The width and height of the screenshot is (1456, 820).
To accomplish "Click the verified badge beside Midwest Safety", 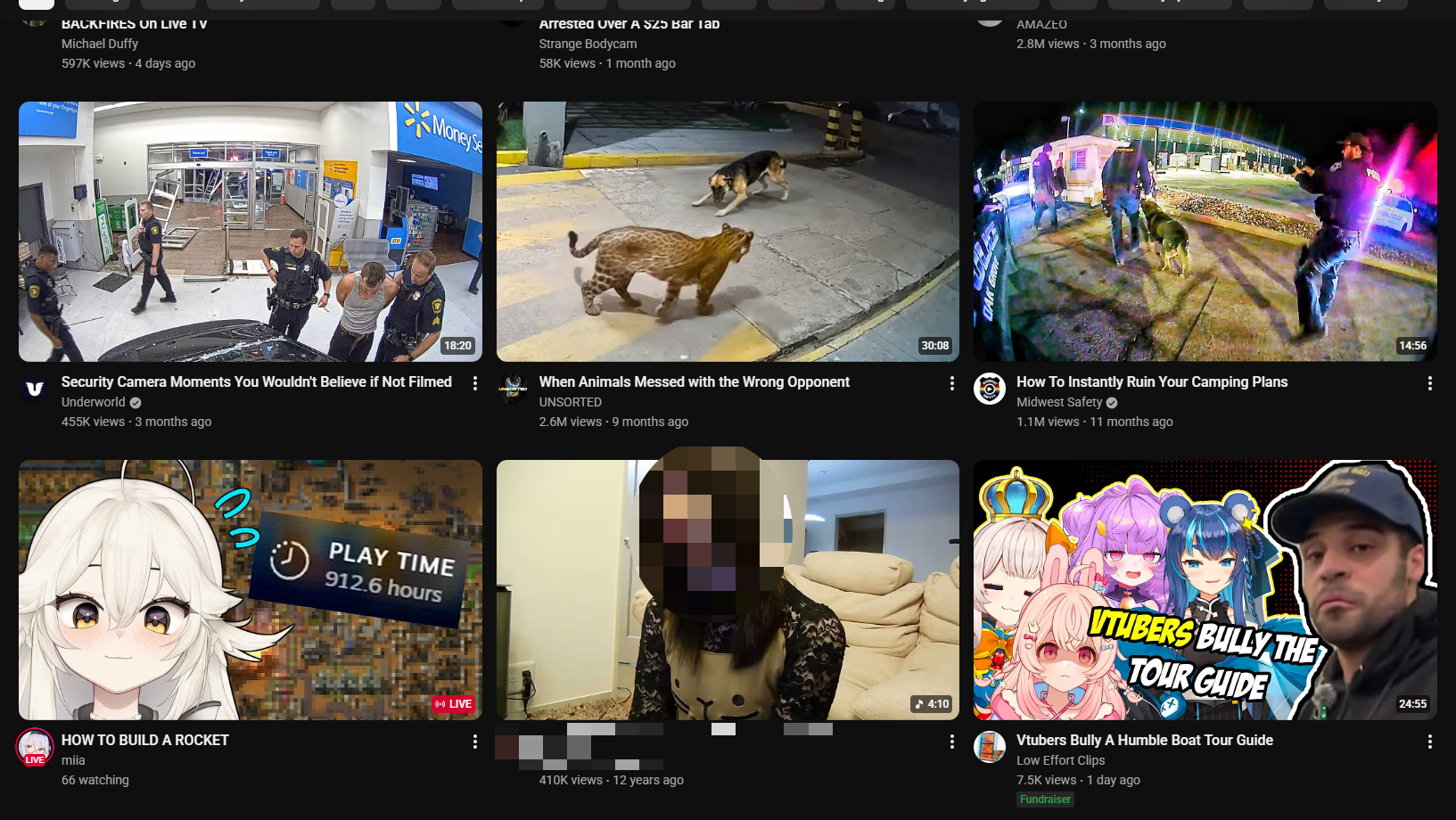I will click(1112, 403).
